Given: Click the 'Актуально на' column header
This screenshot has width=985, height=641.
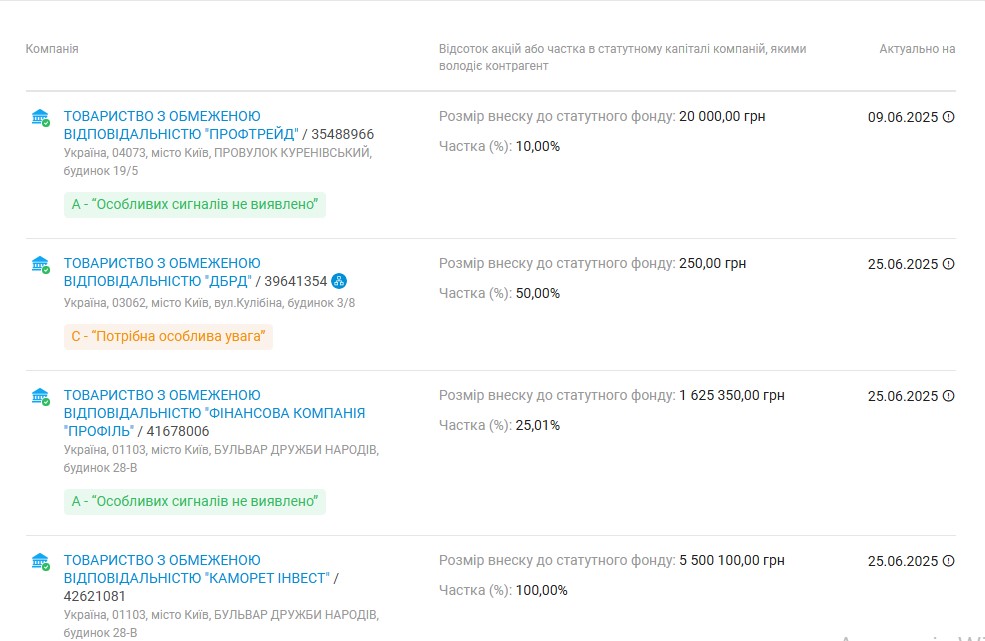Looking at the screenshot, I should click(917, 49).
